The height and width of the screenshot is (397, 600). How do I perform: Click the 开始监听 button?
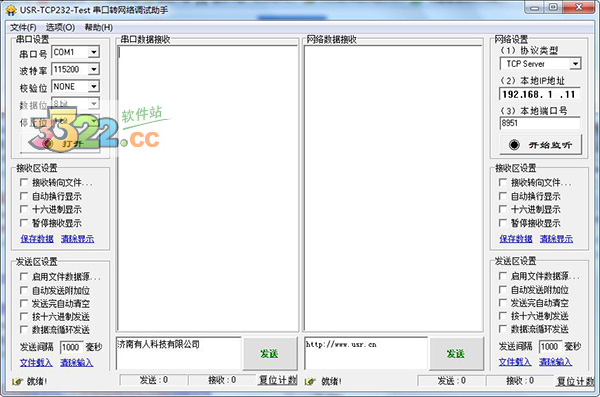coord(541,145)
